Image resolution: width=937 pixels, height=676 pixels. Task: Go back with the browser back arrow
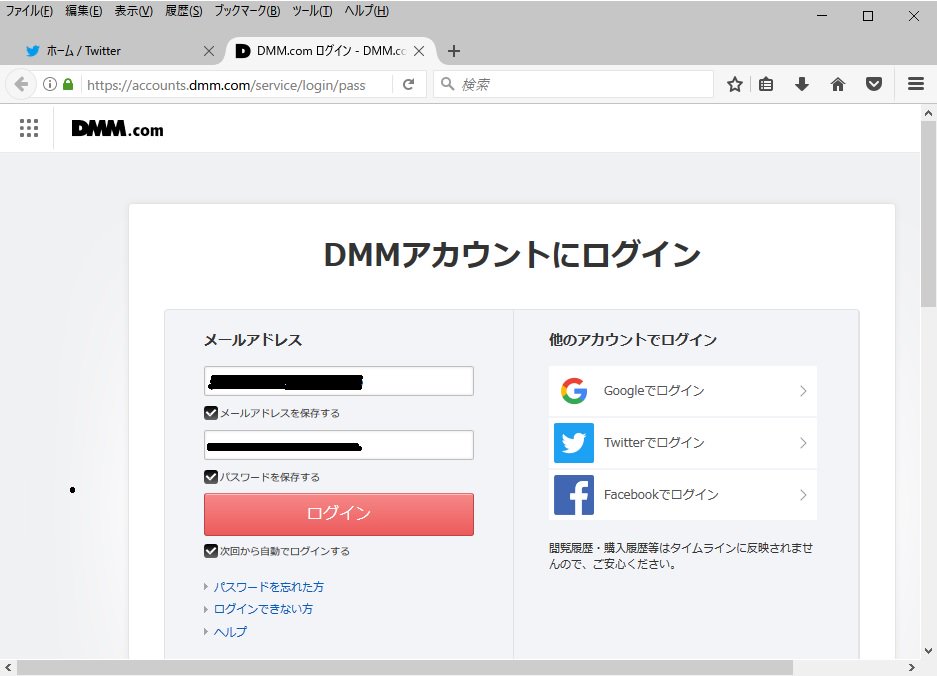coord(21,84)
